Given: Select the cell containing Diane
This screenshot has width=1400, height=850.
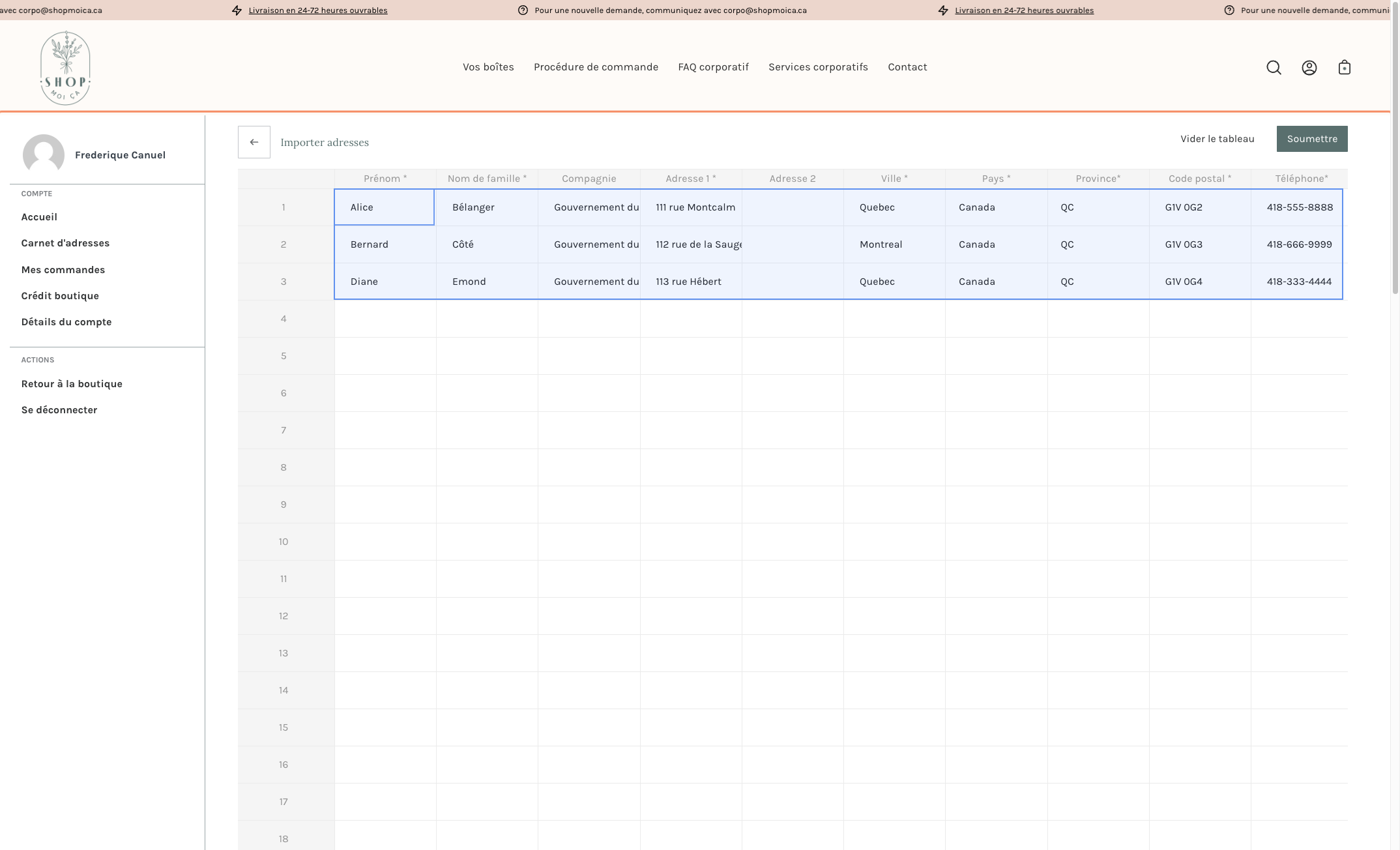Looking at the screenshot, I should pos(385,282).
